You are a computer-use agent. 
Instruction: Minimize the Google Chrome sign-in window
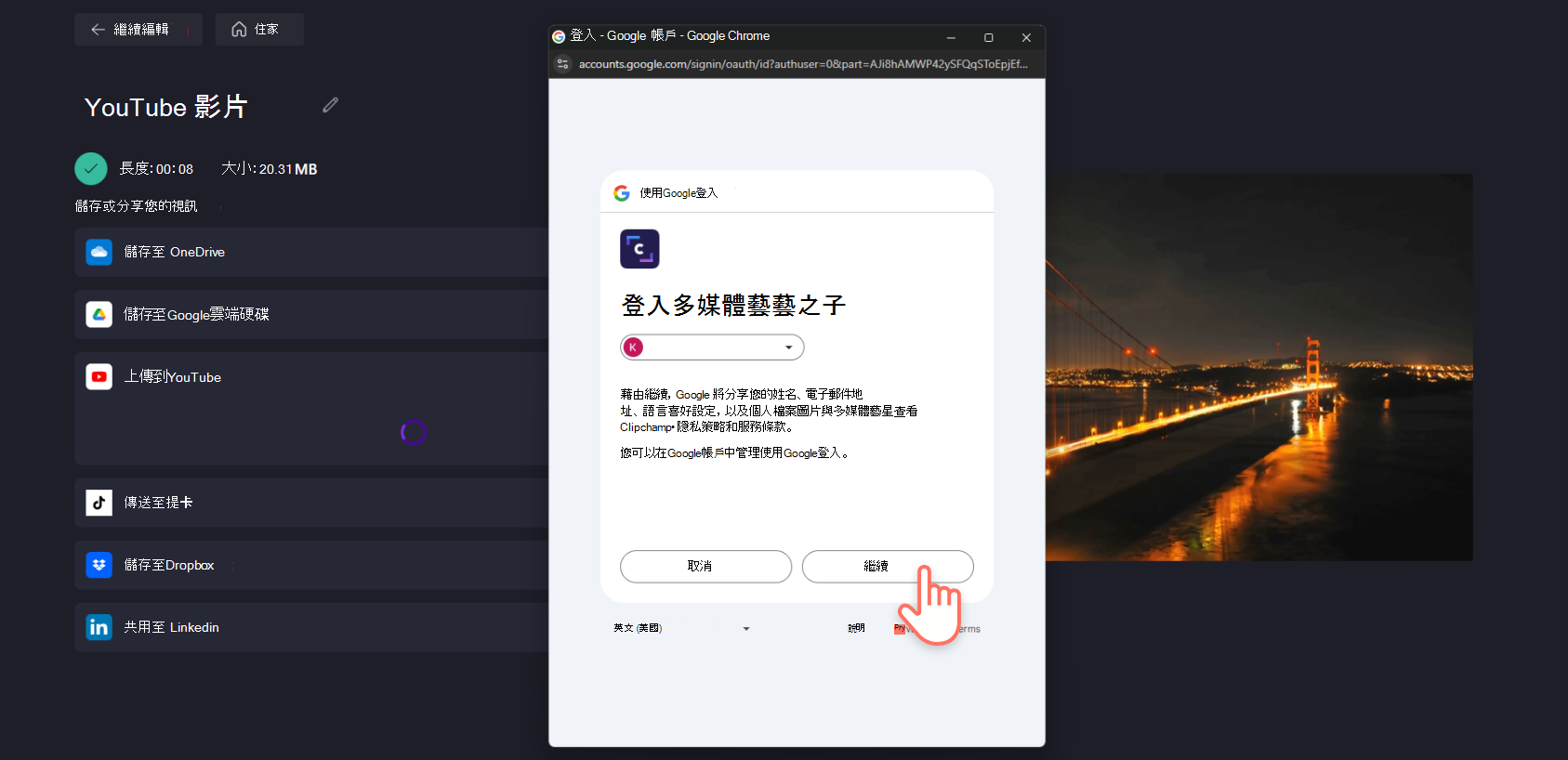(x=951, y=37)
